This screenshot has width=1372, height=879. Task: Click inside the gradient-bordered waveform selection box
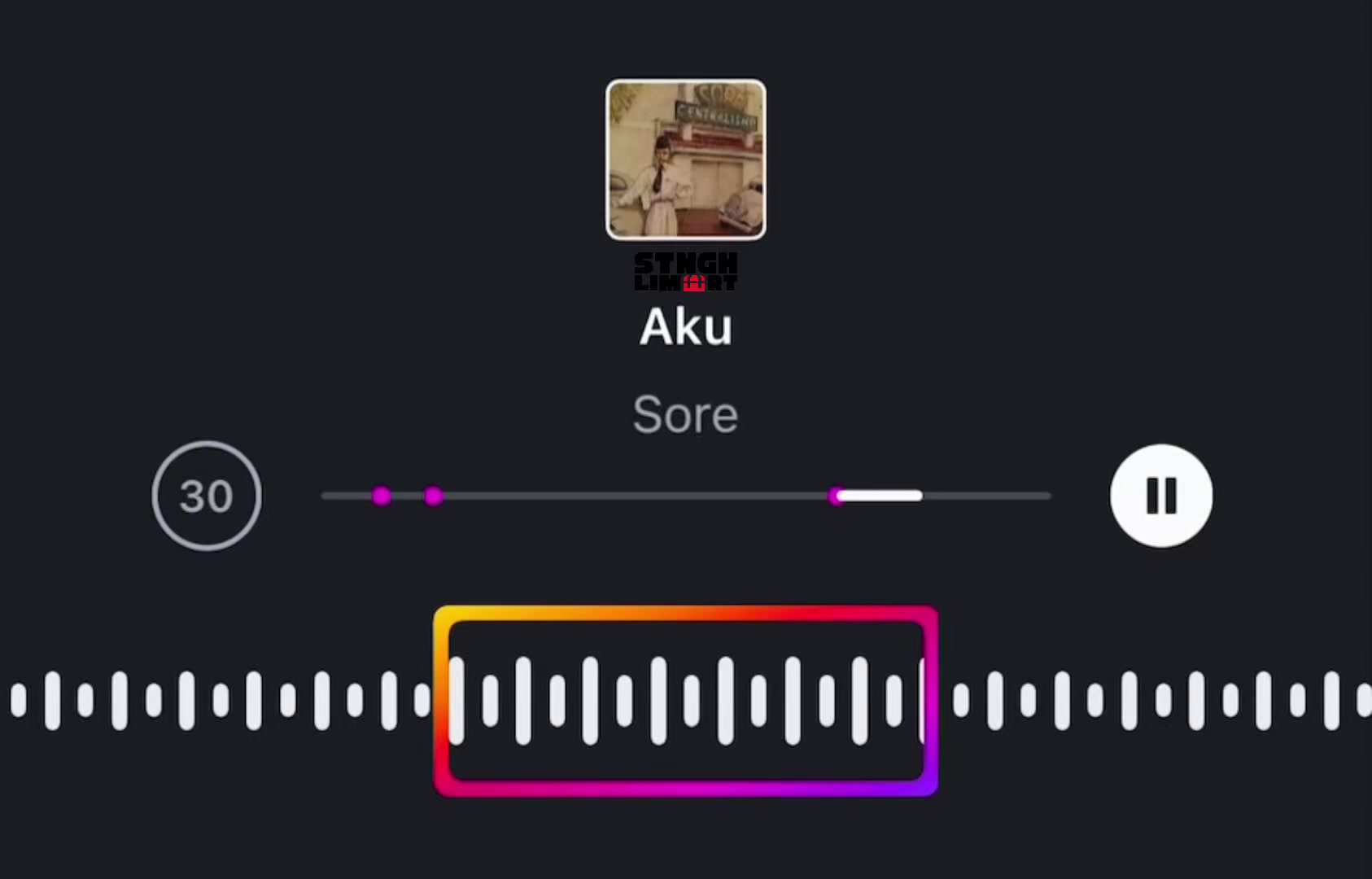(x=686, y=701)
